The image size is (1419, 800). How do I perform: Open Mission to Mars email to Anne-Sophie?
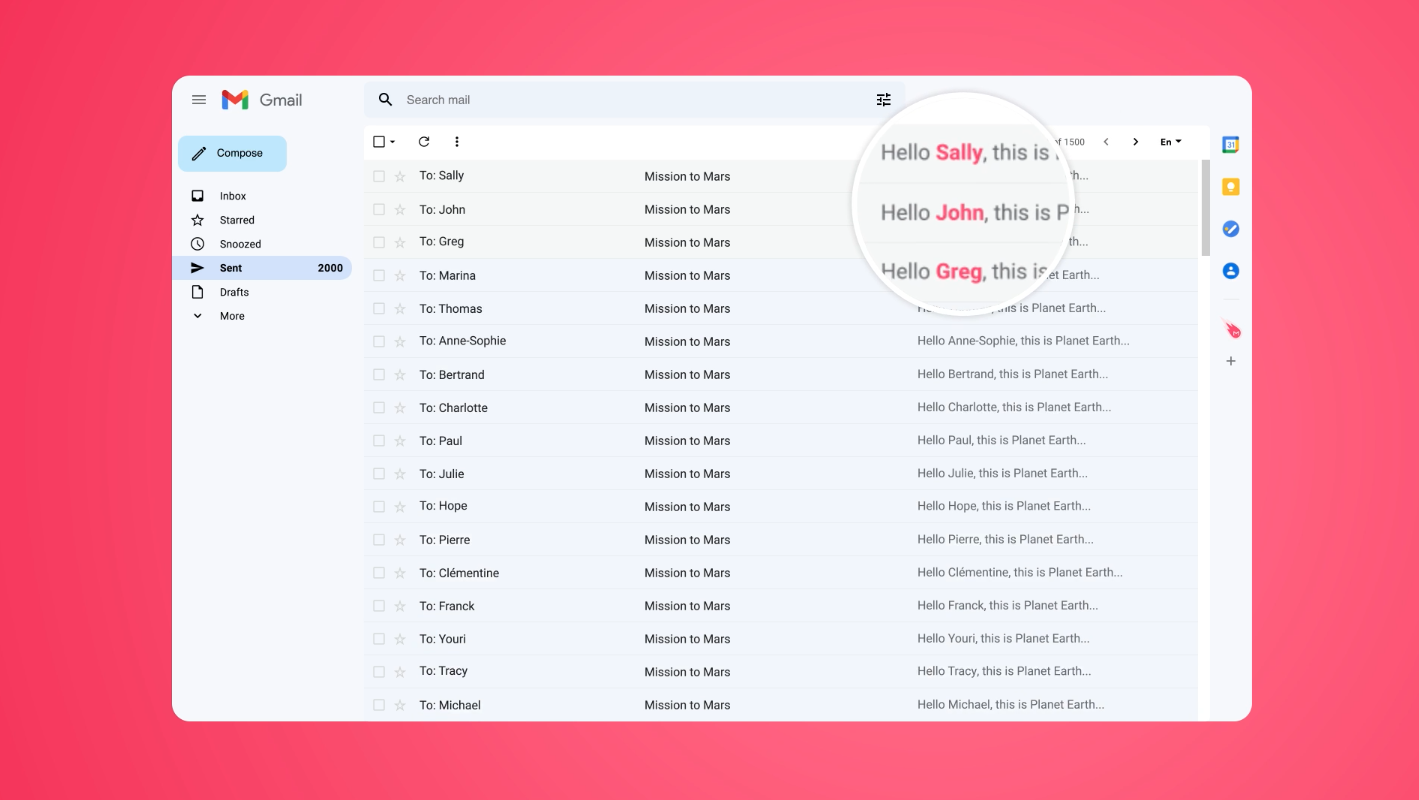687,341
